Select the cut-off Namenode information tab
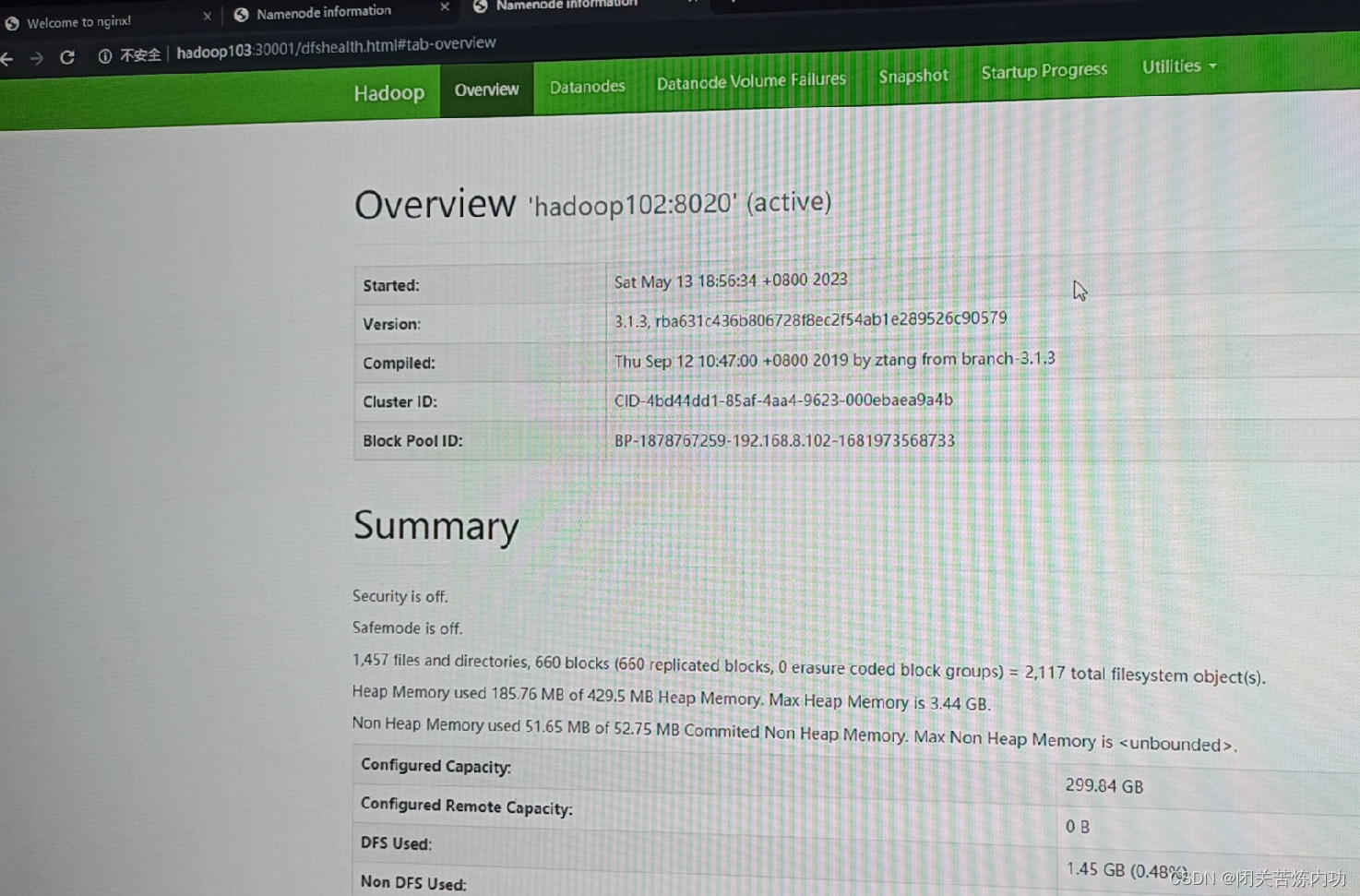The height and width of the screenshot is (896, 1360). tap(567, 5)
